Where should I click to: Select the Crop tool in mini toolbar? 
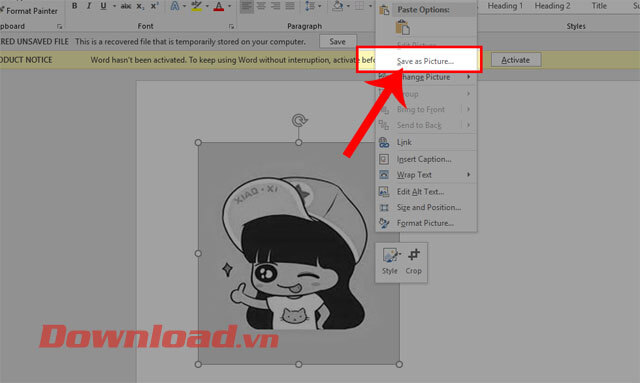pyautogui.click(x=413, y=261)
